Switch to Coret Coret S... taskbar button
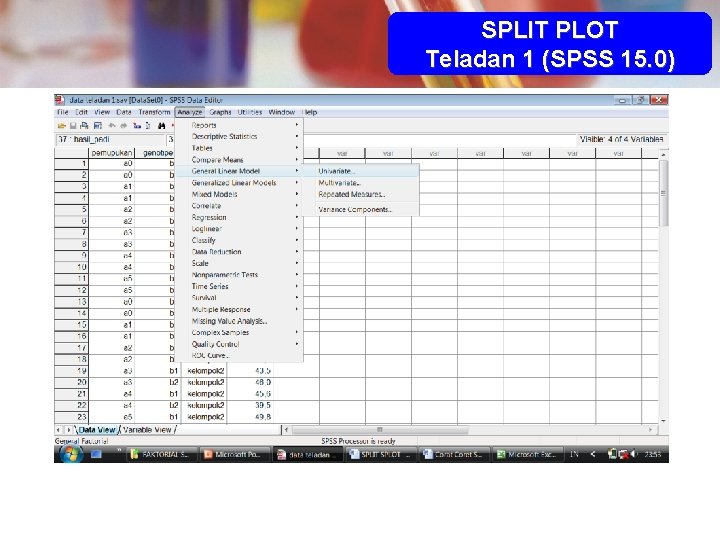Image resolution: width=720 pixels, height=540 pixels. pyautogui.click(x=454, y=454)
